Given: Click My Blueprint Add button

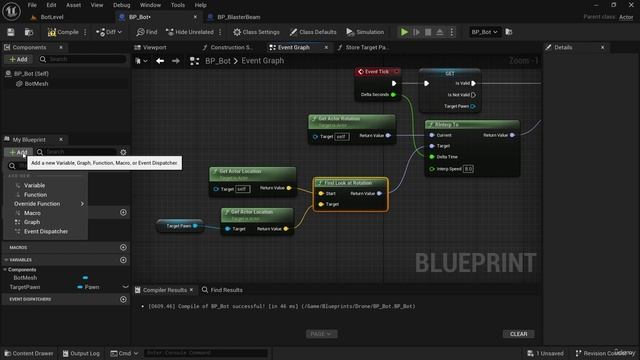Looking at the screenshot, I should 18,152.
